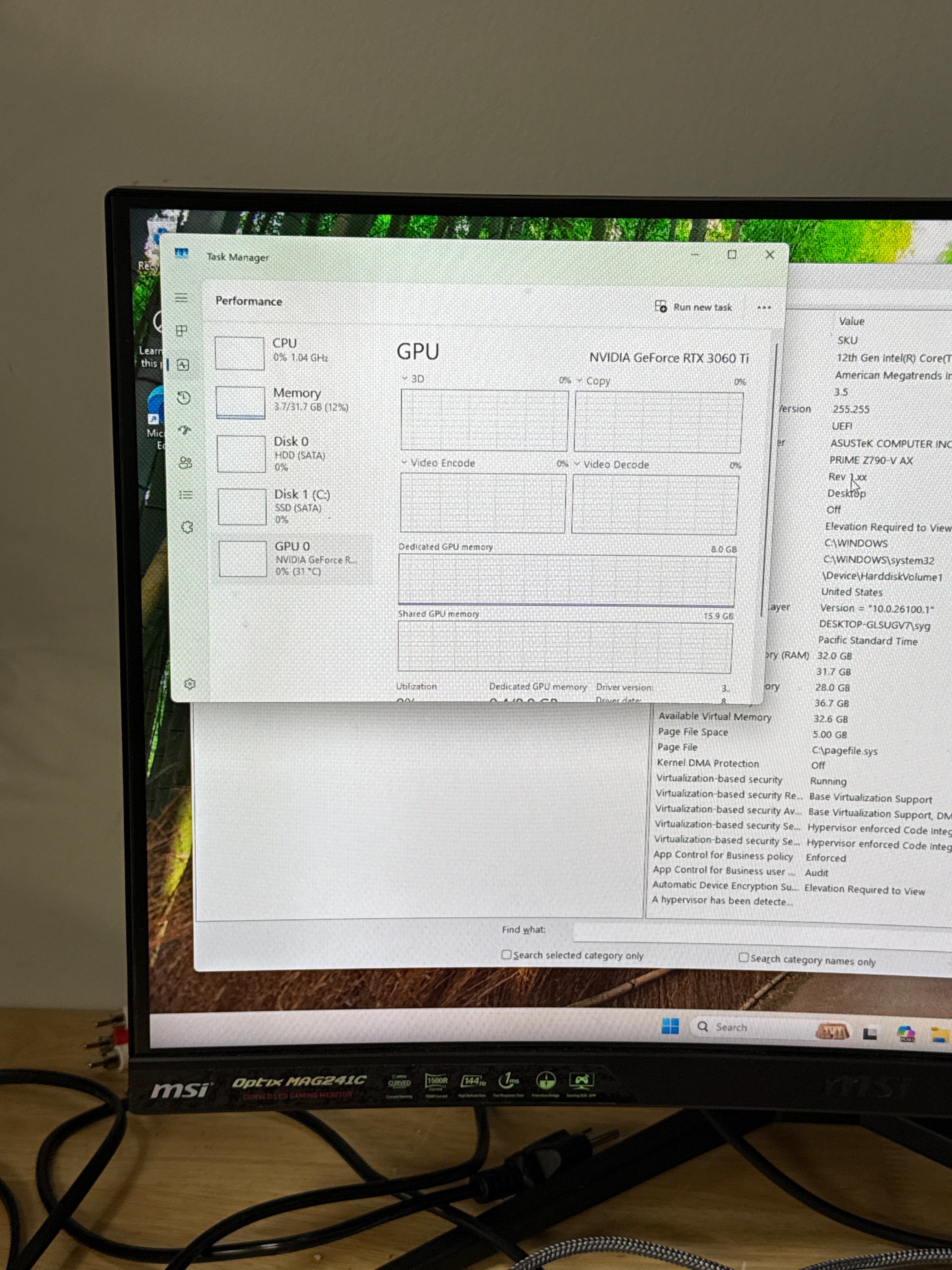This screenshot has height=1270, width=952.
Task: Open the Task Manager hamburger navigation menu
Action: coord(181,297)
